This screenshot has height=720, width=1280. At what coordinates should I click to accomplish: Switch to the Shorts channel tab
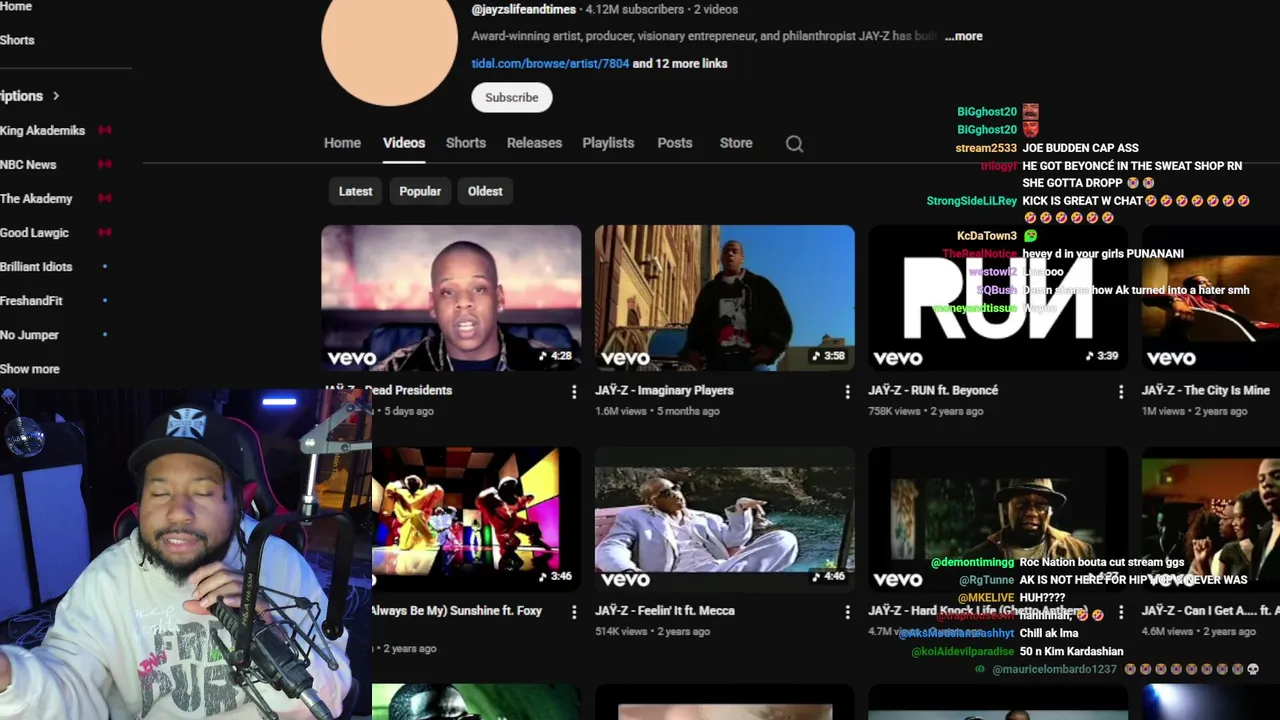pyautogui.click(x=466, y=143)
